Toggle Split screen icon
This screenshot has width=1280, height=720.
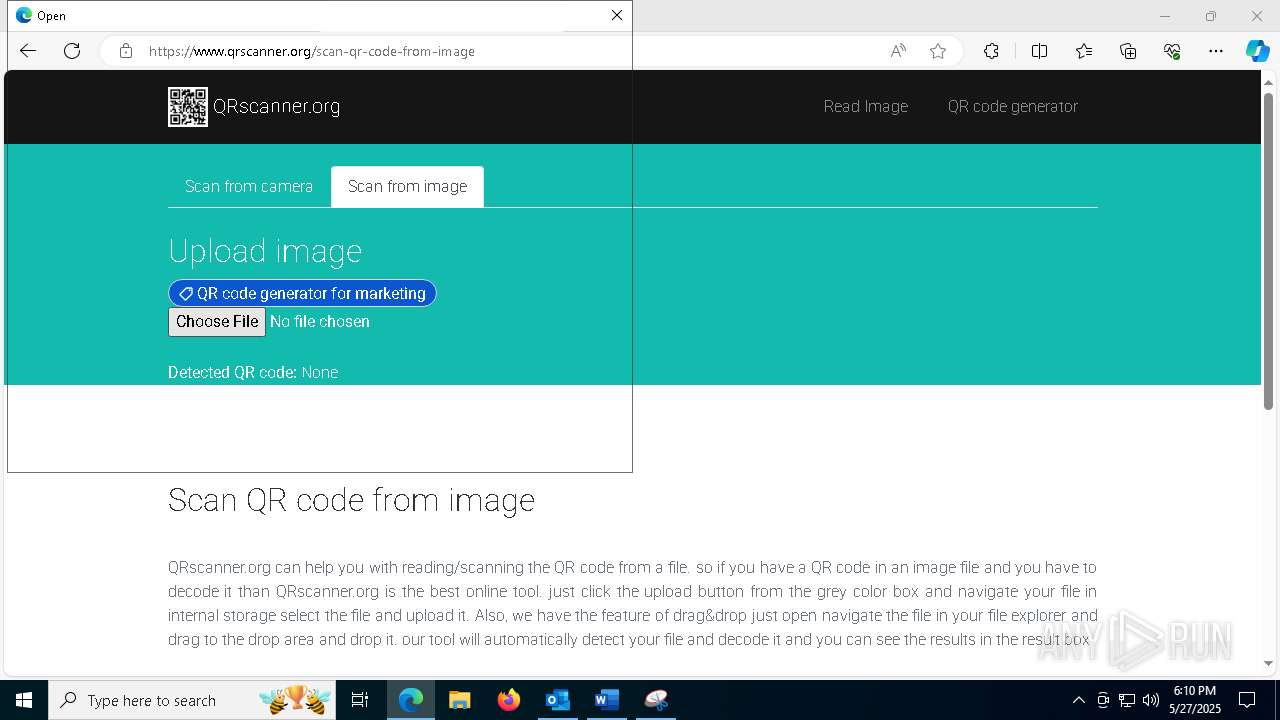[x=1039, y=51]
